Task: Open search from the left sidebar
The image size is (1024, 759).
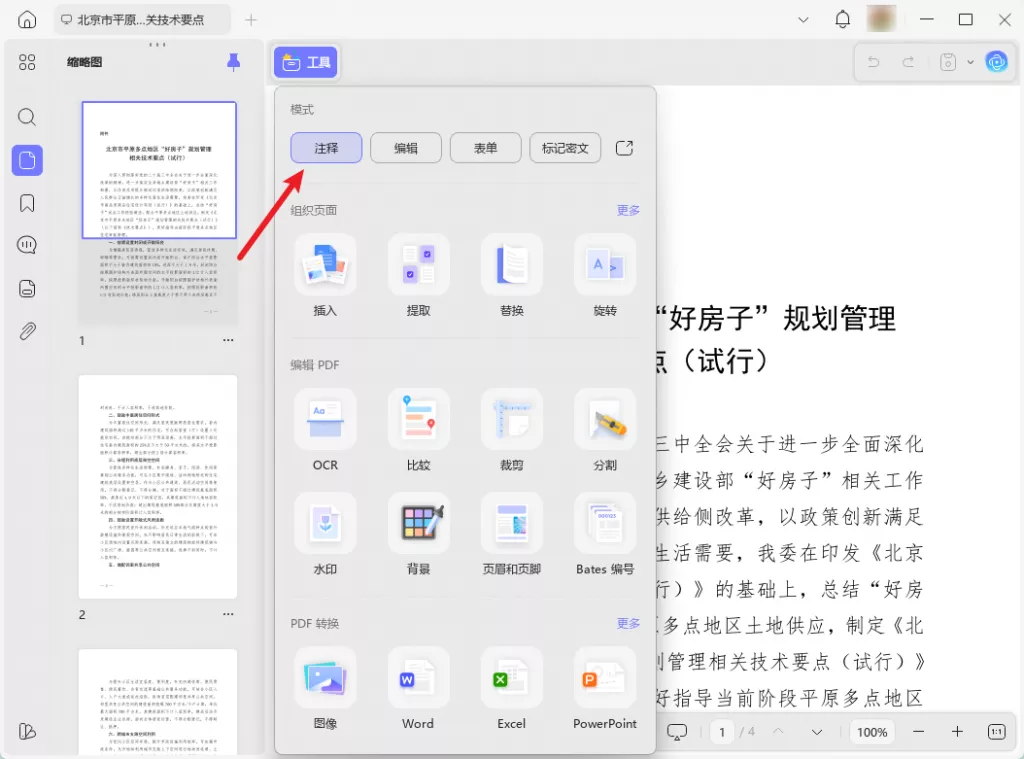Action: click(x=26, y=117)
